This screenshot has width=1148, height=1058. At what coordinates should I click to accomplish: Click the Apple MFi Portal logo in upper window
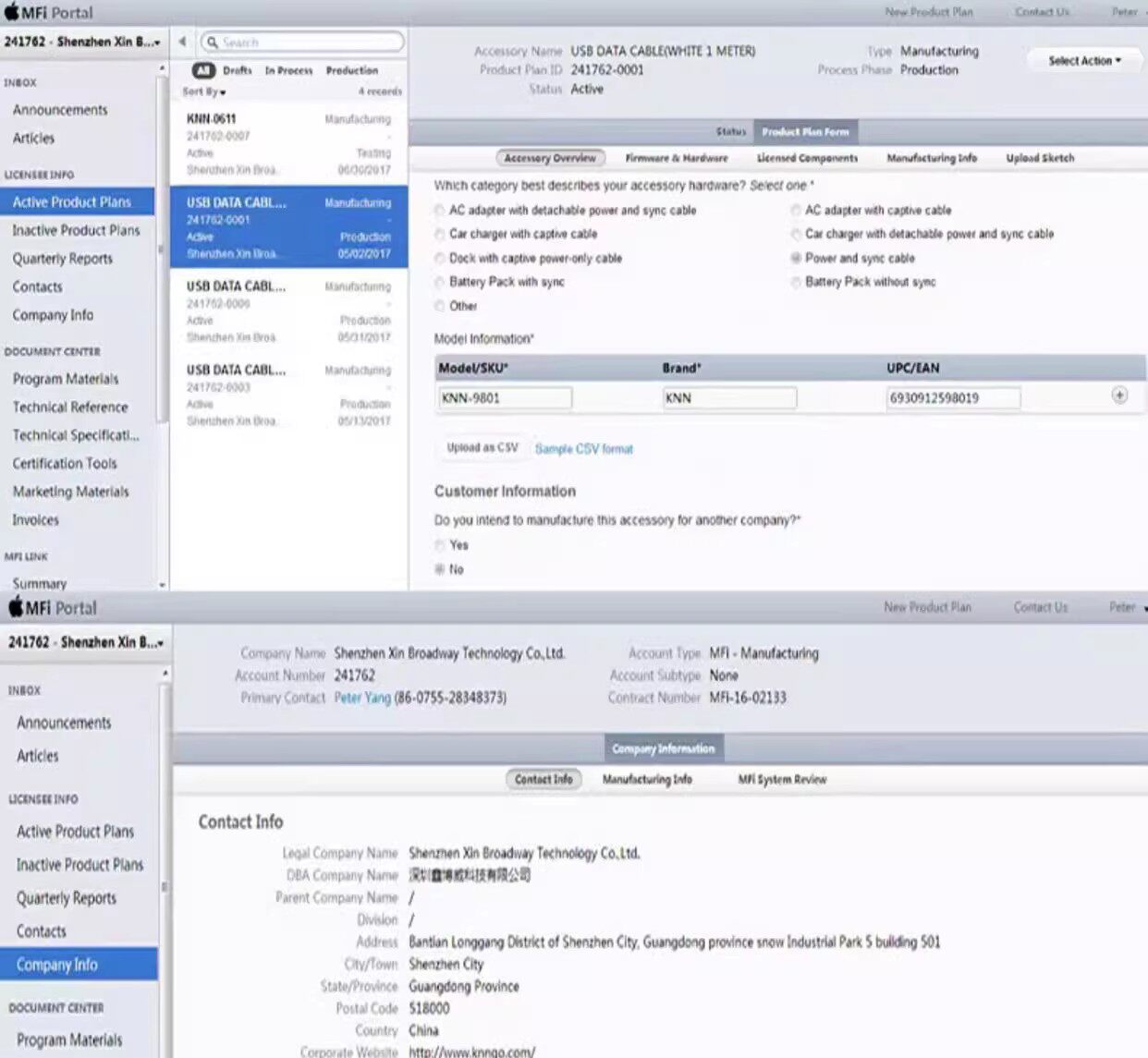[49, 12]
